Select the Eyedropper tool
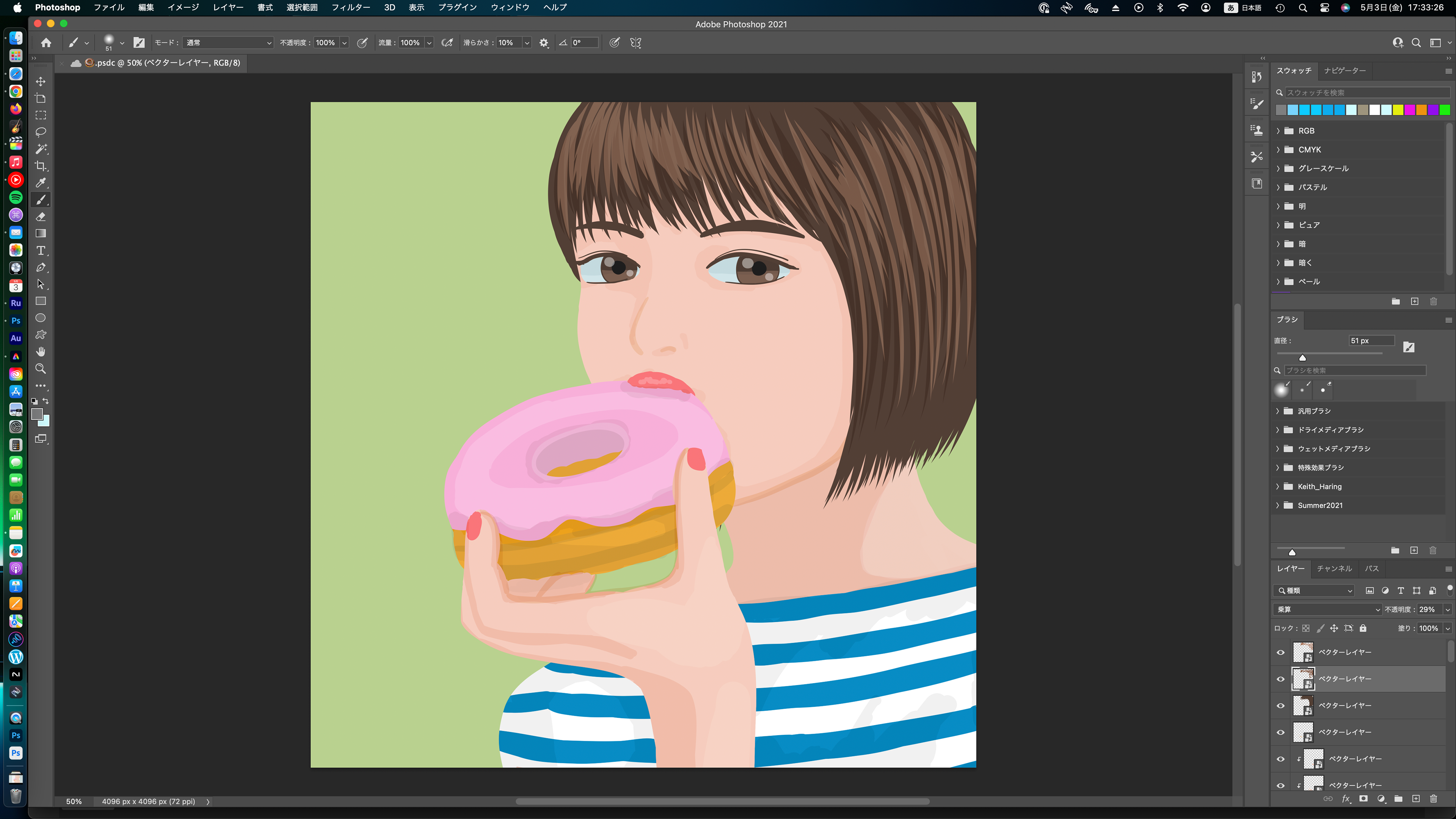The image size is (1456, 819). click(41, 182)
